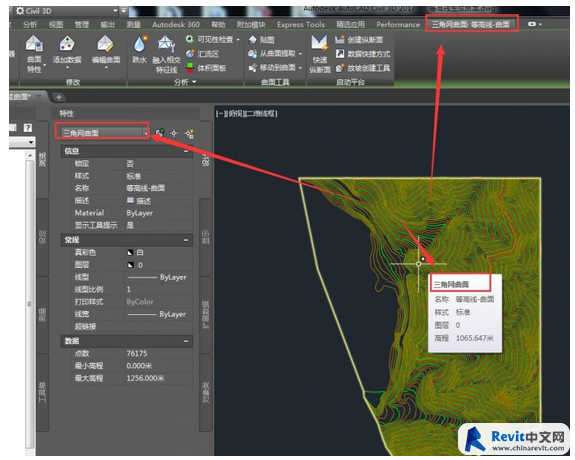Collapse the 常规 section
575x460 pixels.
click(x=186, y=240)
